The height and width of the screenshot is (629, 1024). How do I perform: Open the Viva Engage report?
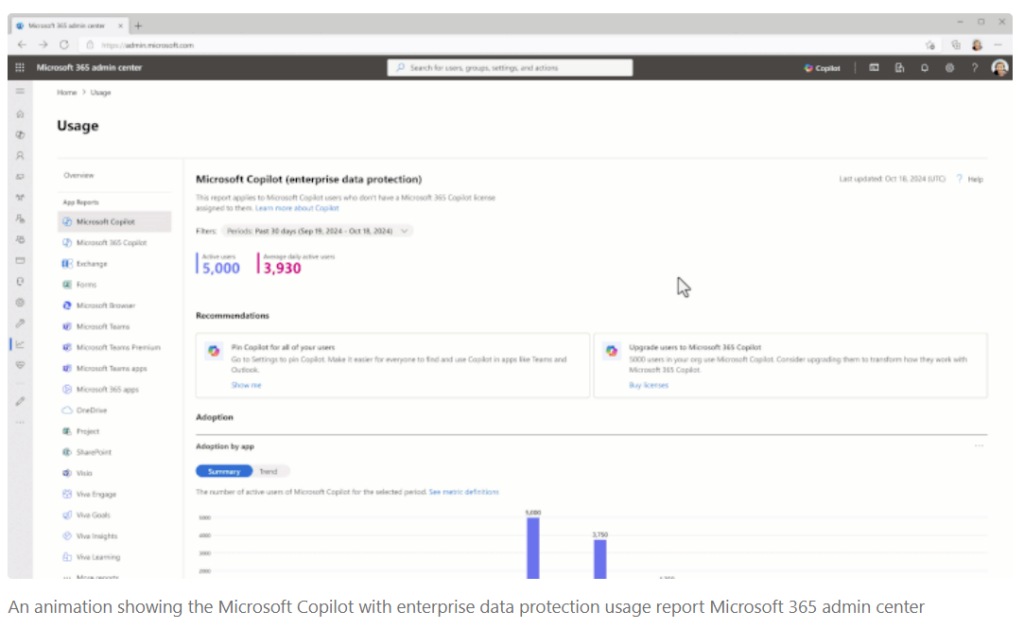96,494
